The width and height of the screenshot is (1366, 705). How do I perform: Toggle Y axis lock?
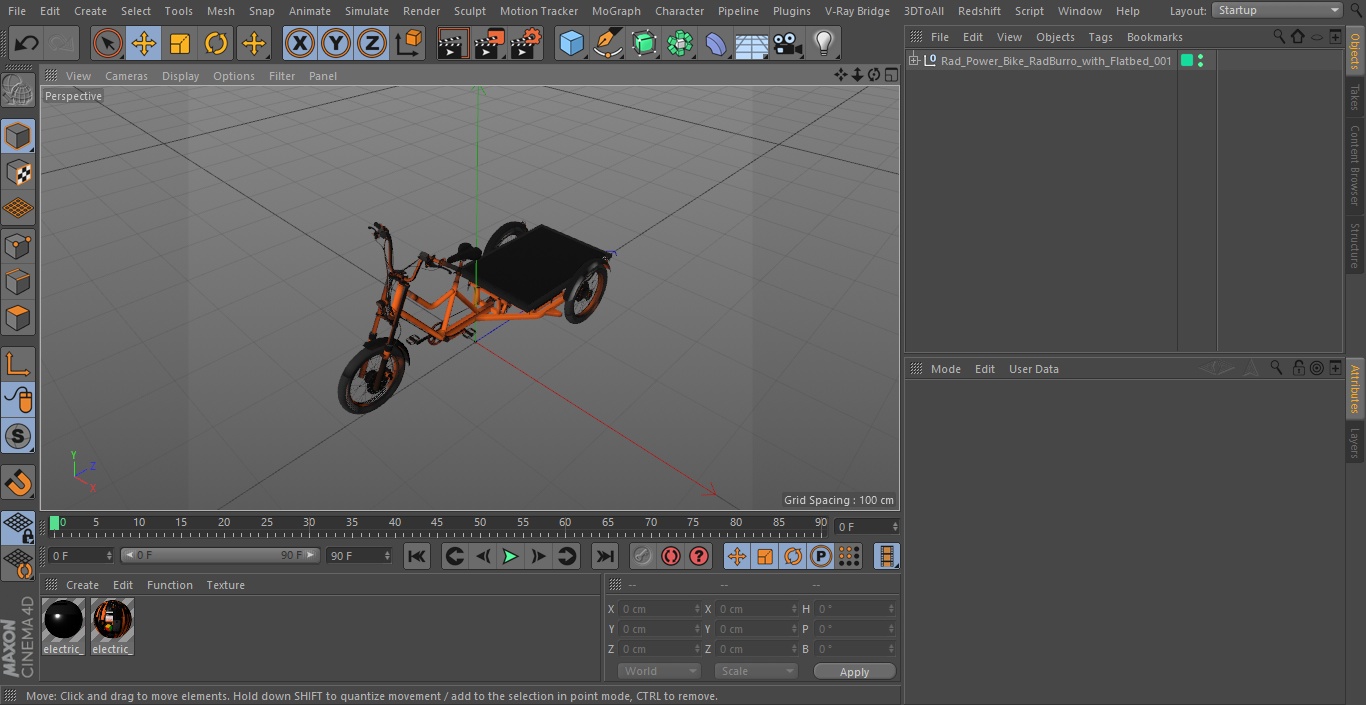click(336, 44)
